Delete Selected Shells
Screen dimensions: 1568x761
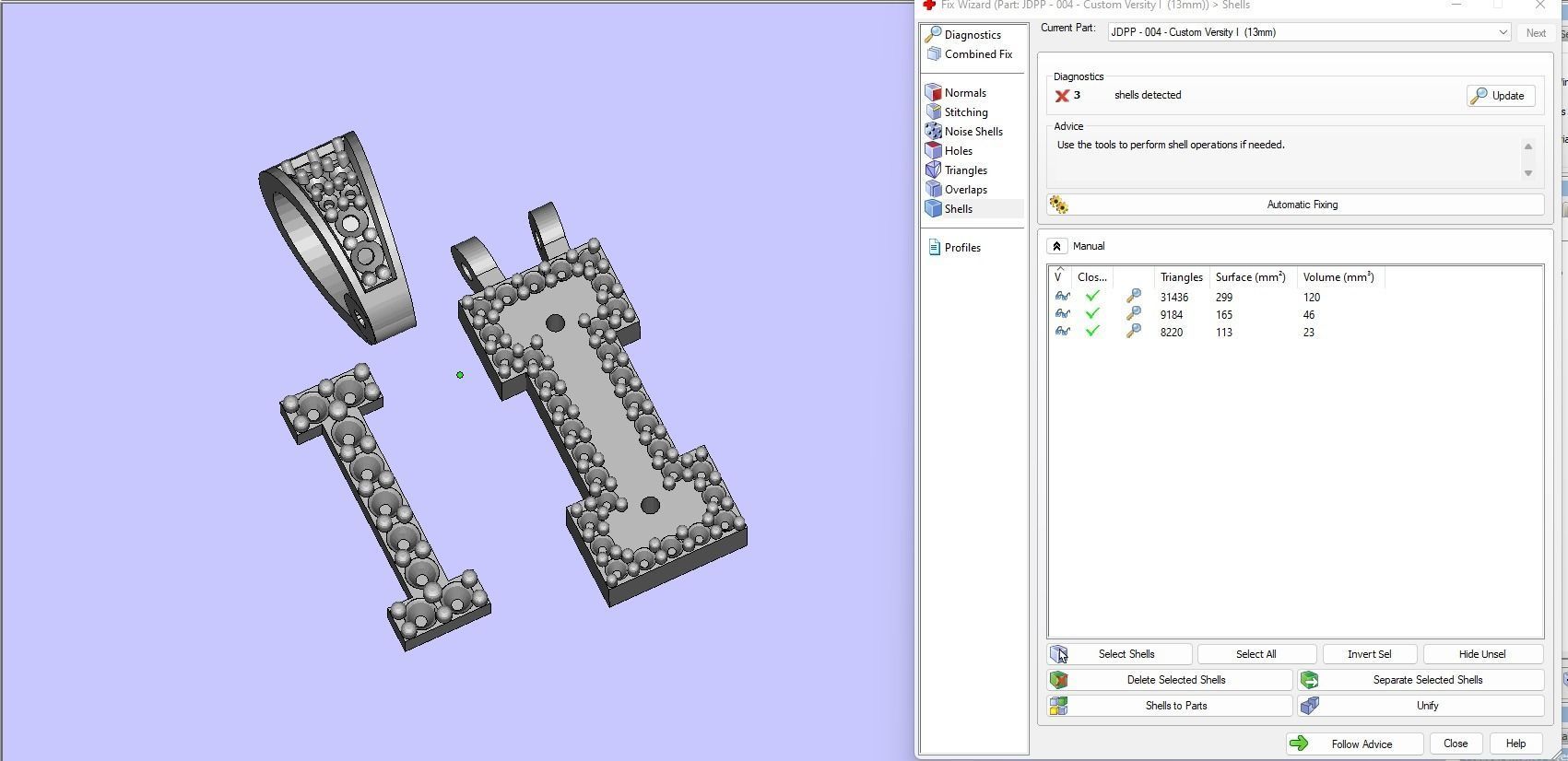pos(1170,680)
